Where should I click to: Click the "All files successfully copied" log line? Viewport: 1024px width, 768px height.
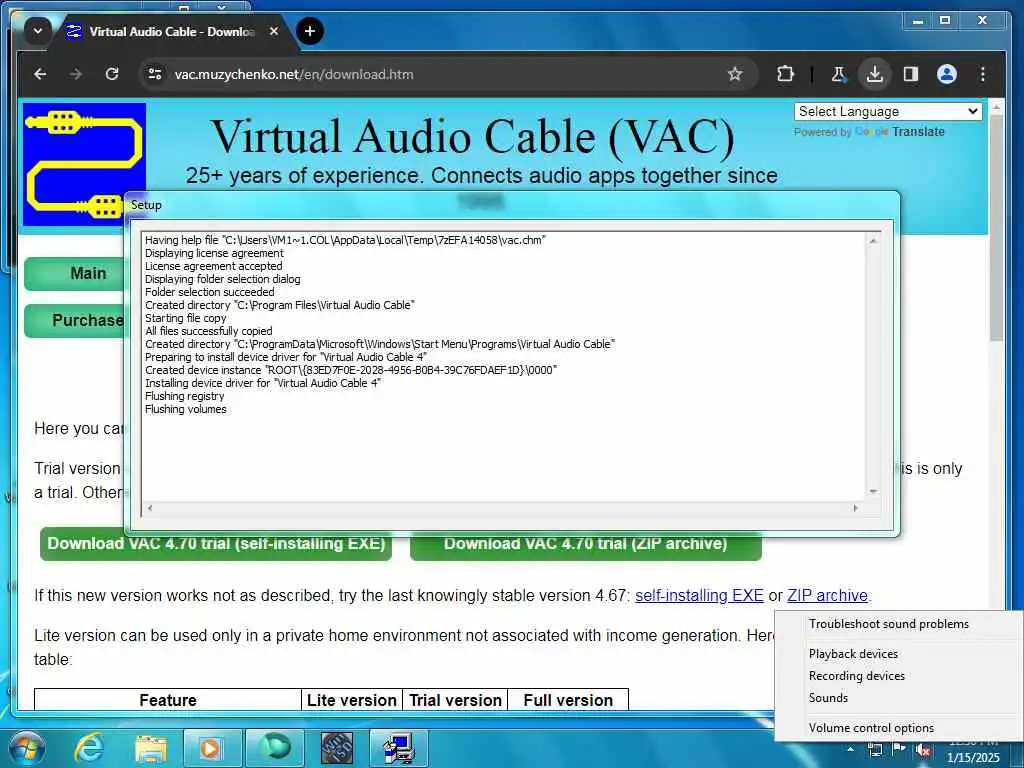(208, 331)
